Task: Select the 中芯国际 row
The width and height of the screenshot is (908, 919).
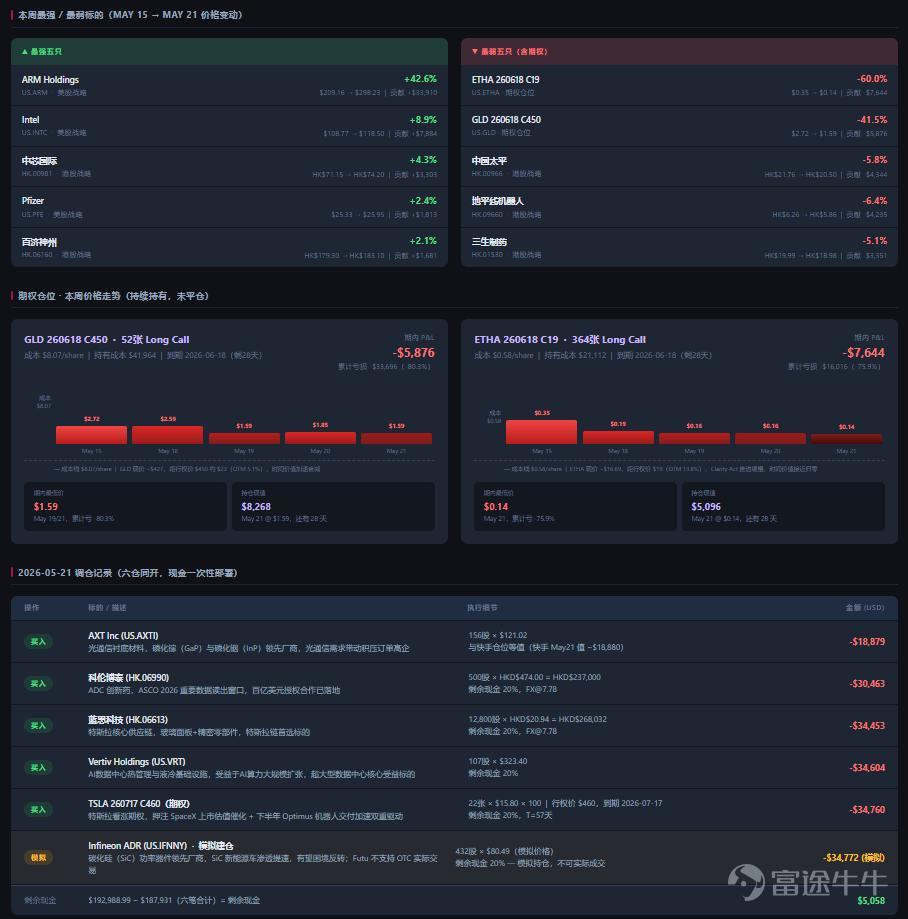Action: coord(229,166)
